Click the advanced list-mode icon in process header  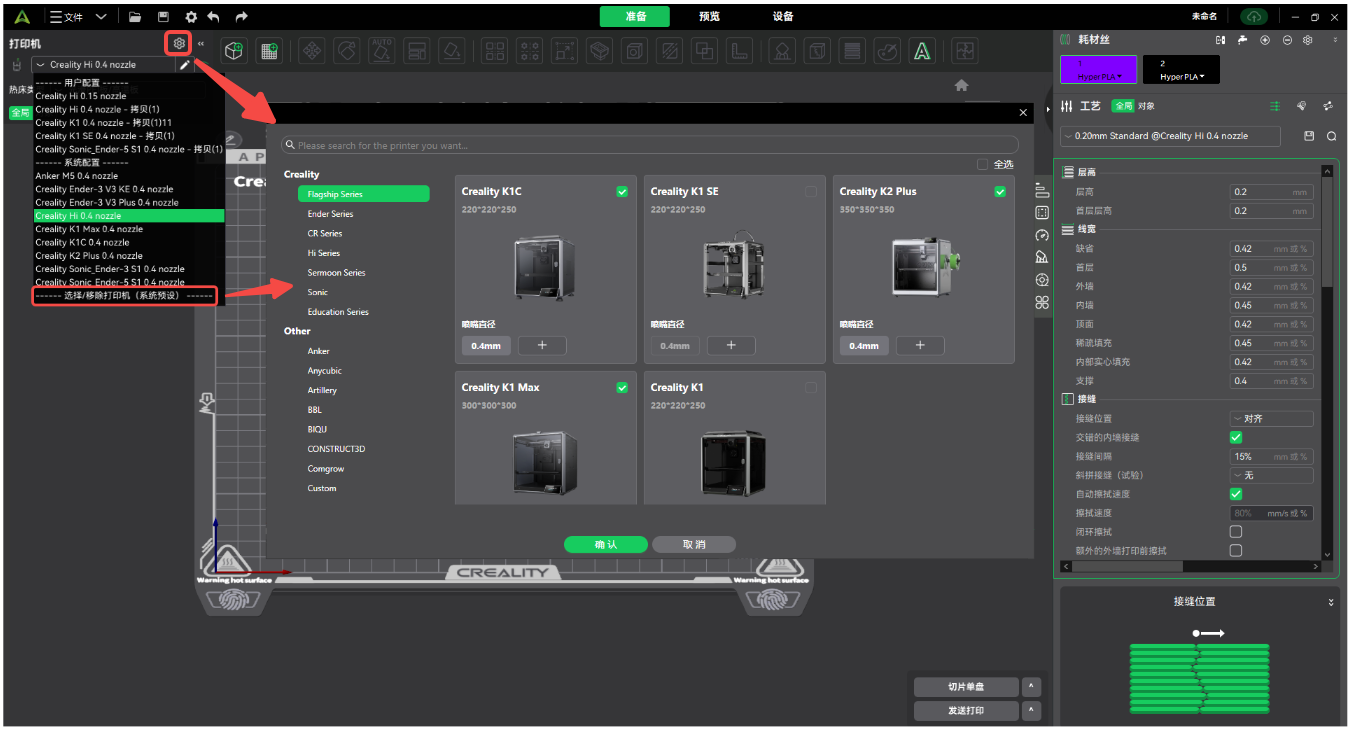pyautogui.click(x=1275, y=106)
